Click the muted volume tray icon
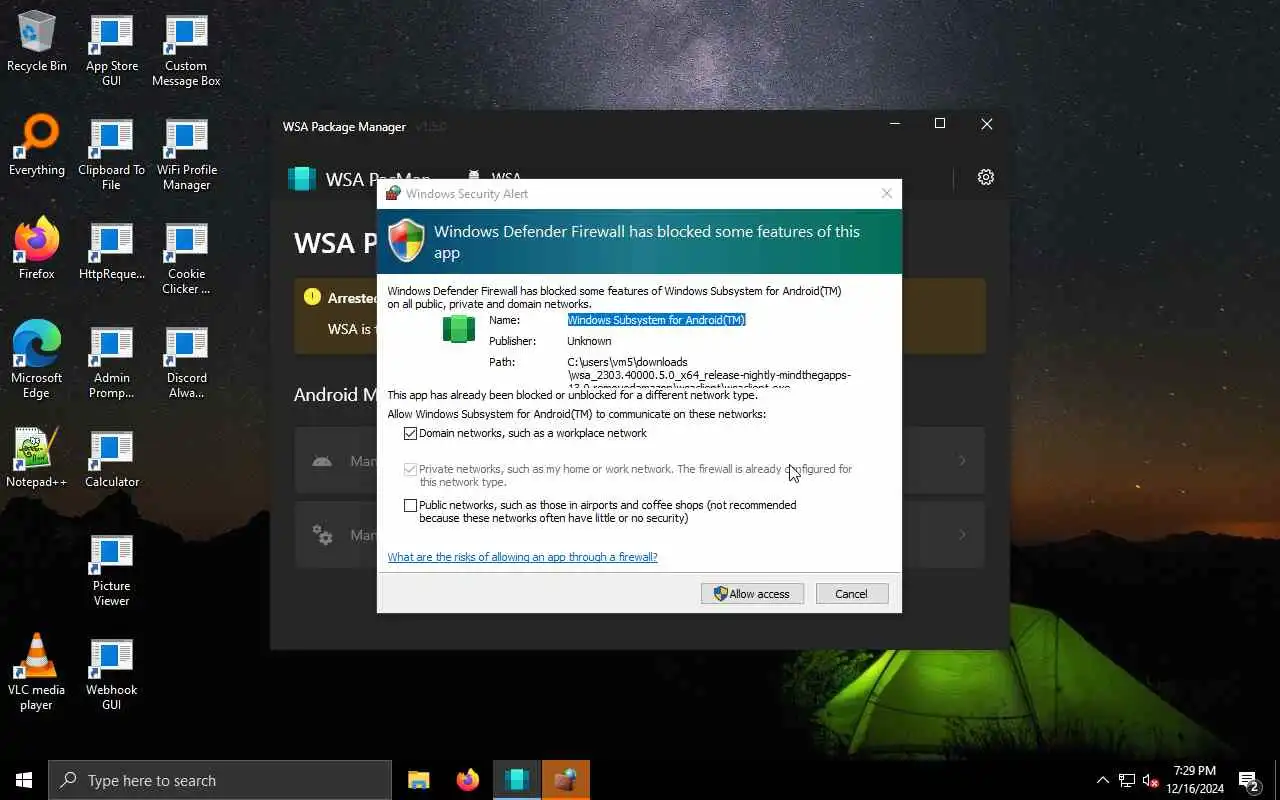The width and height of the screenshot is (1280, 800). pyautogui.click(x=1150, y=780)
